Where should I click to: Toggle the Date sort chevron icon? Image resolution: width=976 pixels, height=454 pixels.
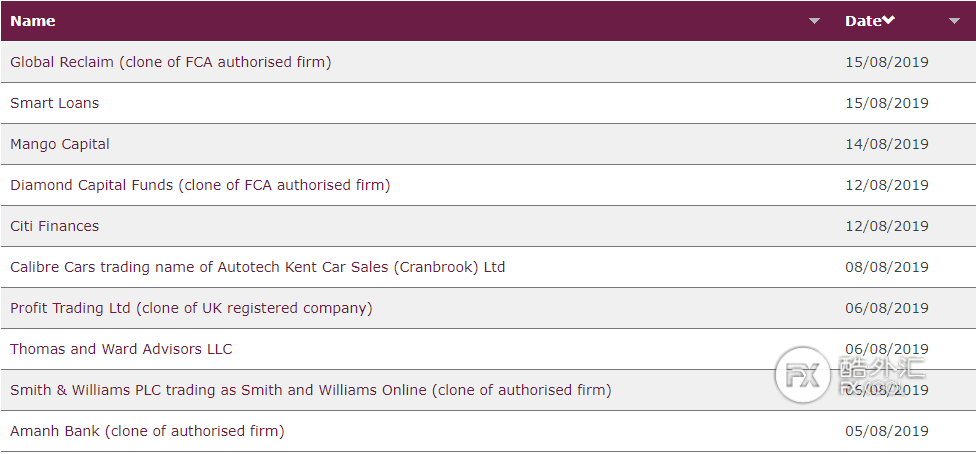[889, 21]
